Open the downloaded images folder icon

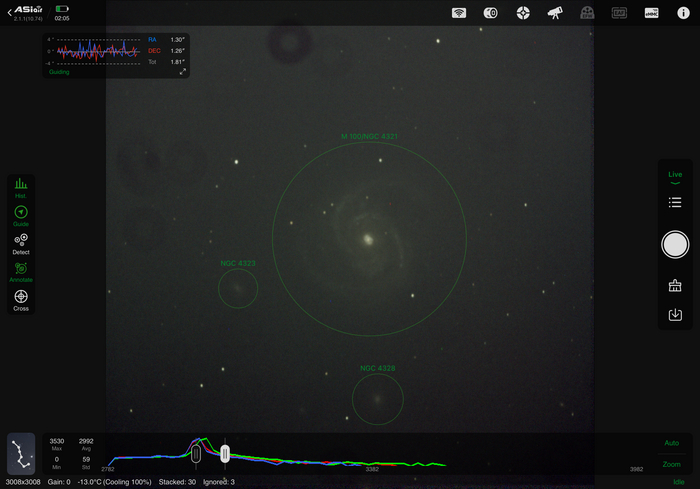click(675, 315)
